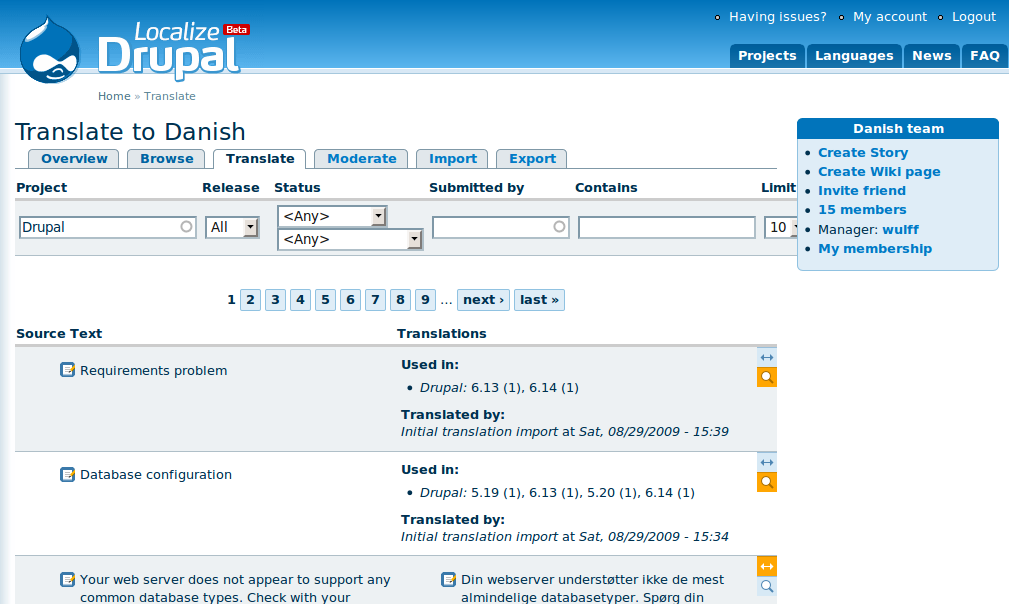Click the Project input field containing Drupal
Screen dimensions: 1009x604
click(107, 227)
